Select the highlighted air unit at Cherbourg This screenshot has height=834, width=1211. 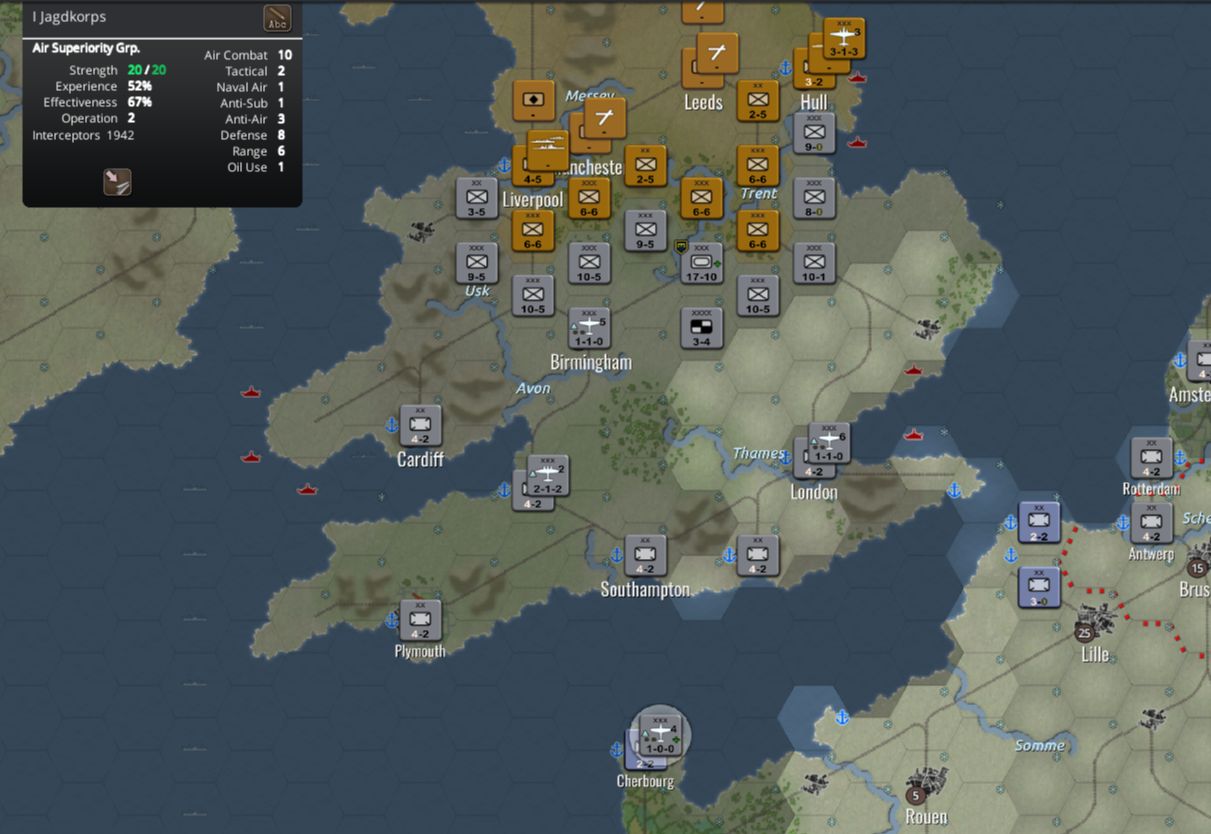click(x=660, y=734)
